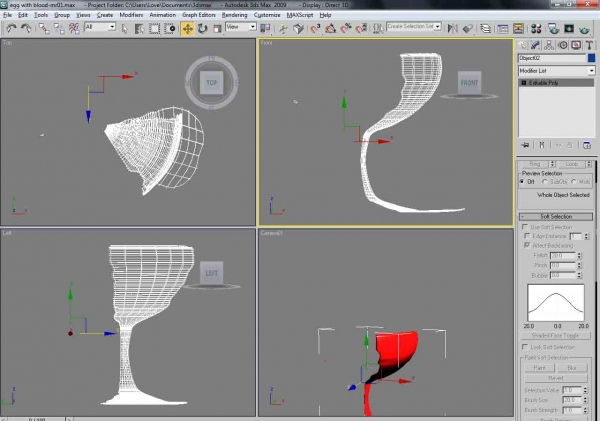Viewport: 600px width, 421px height.
Task: Toggle the Angle Snap icon
Action: pyautogui.click(x=331, y=29)
